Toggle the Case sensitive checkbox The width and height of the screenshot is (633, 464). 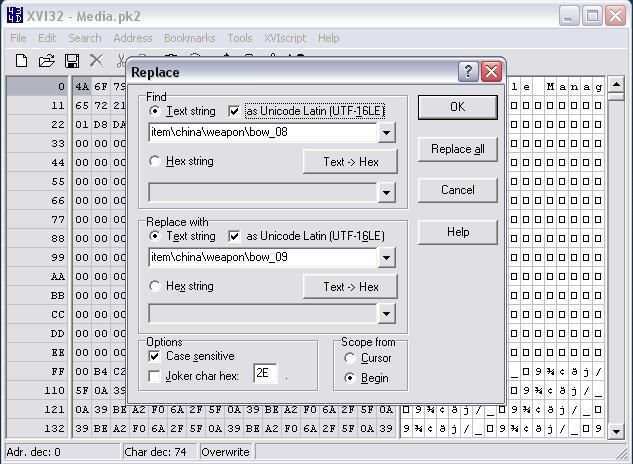click(x=154, y=356)
